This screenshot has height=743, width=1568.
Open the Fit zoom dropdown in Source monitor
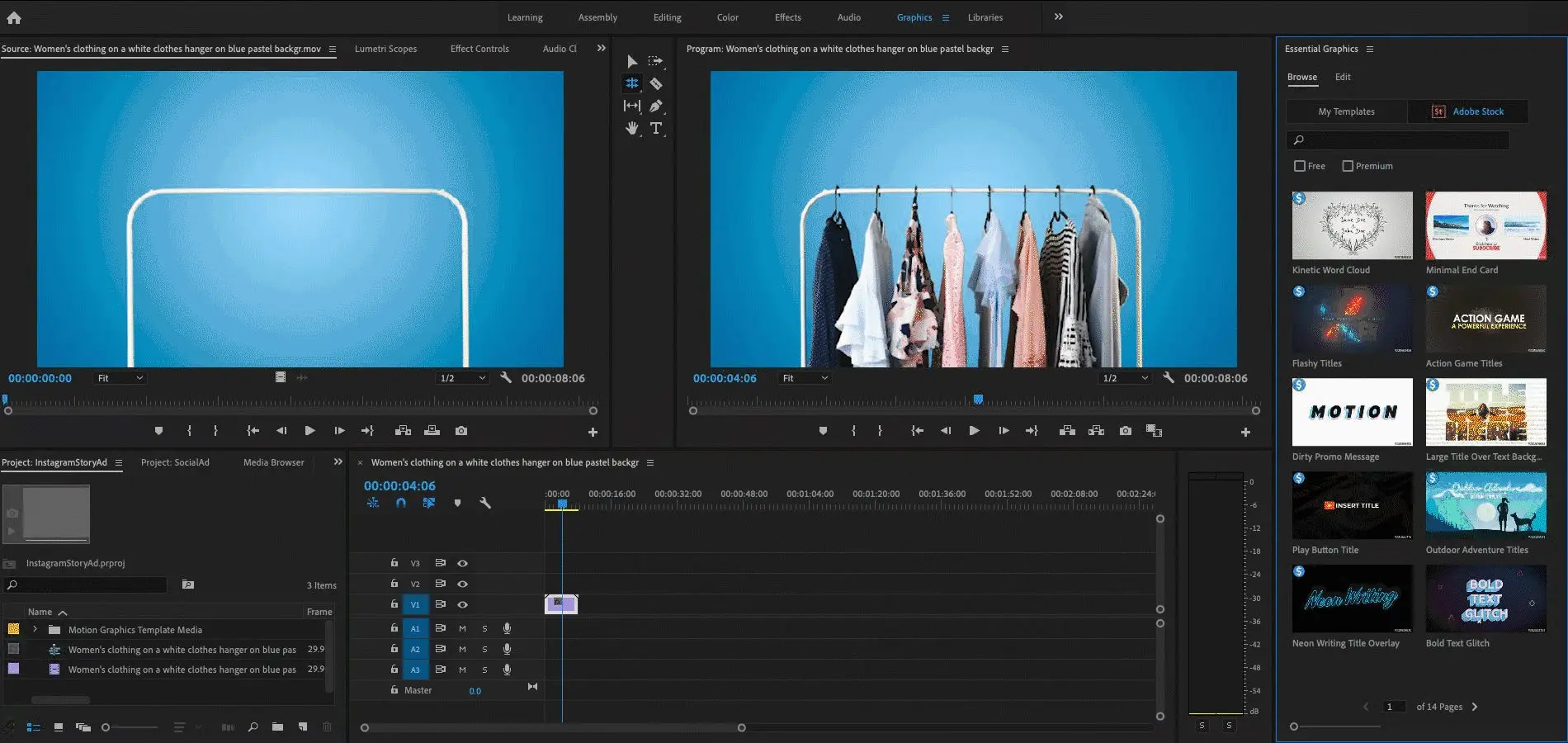coord(120,377)
